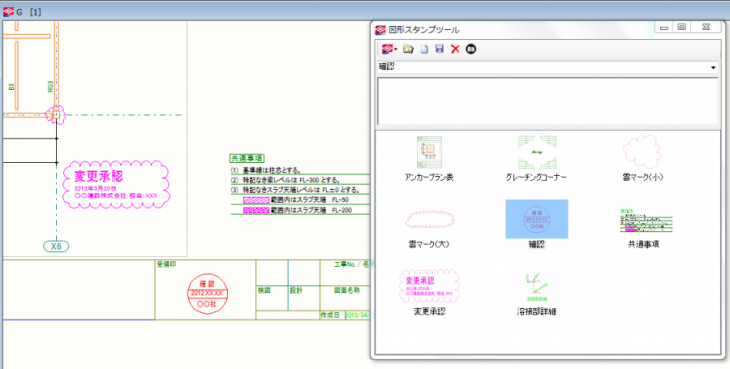Click the open folder icon in stamp toolbar
This screenshot has height=369, width=730.
coord(408,49)
